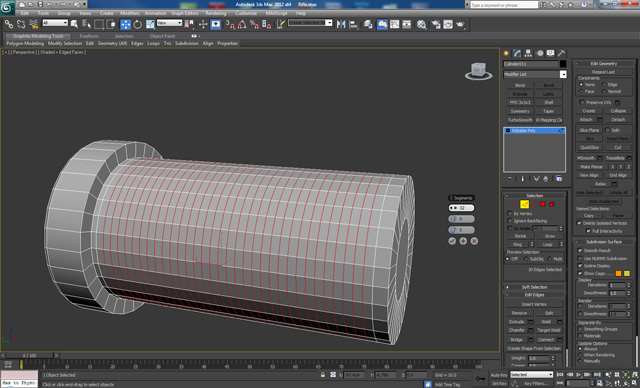Select SubObj preview selection radio
640x388 pixels.
(x=525, y=259)
